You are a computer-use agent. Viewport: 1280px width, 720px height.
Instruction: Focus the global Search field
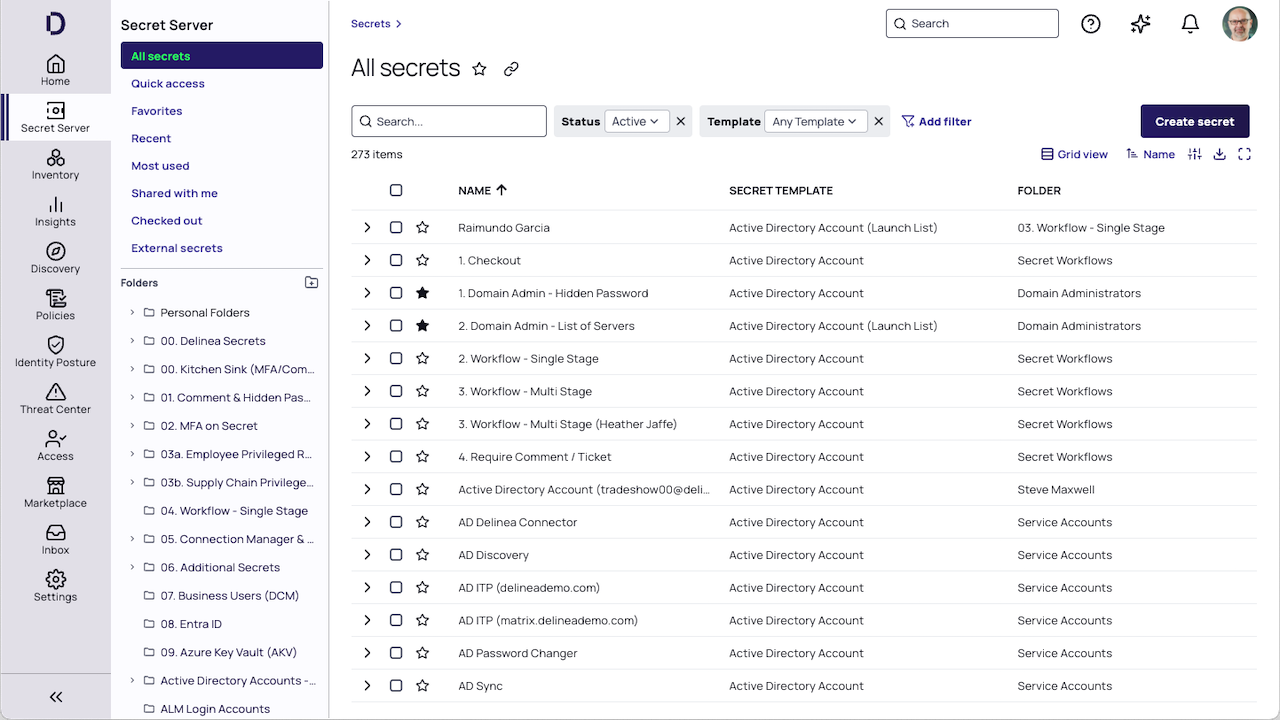click(972, 24)
